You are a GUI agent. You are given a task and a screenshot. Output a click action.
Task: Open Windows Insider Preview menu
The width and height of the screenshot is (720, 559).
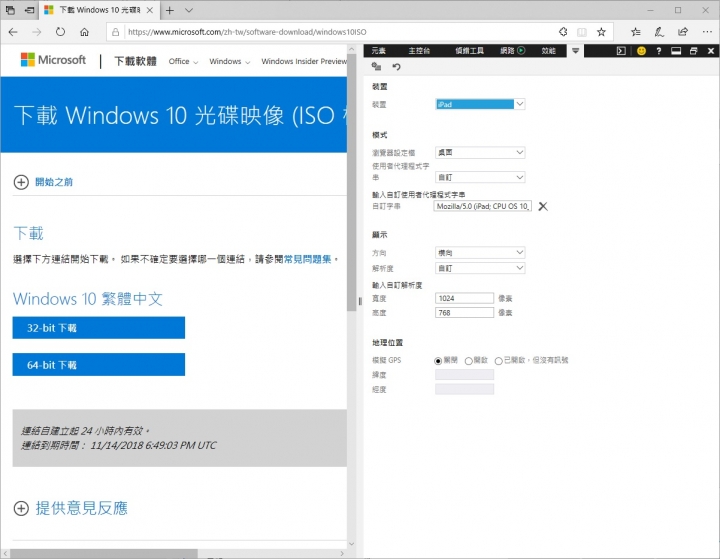[x=304, y=61]
